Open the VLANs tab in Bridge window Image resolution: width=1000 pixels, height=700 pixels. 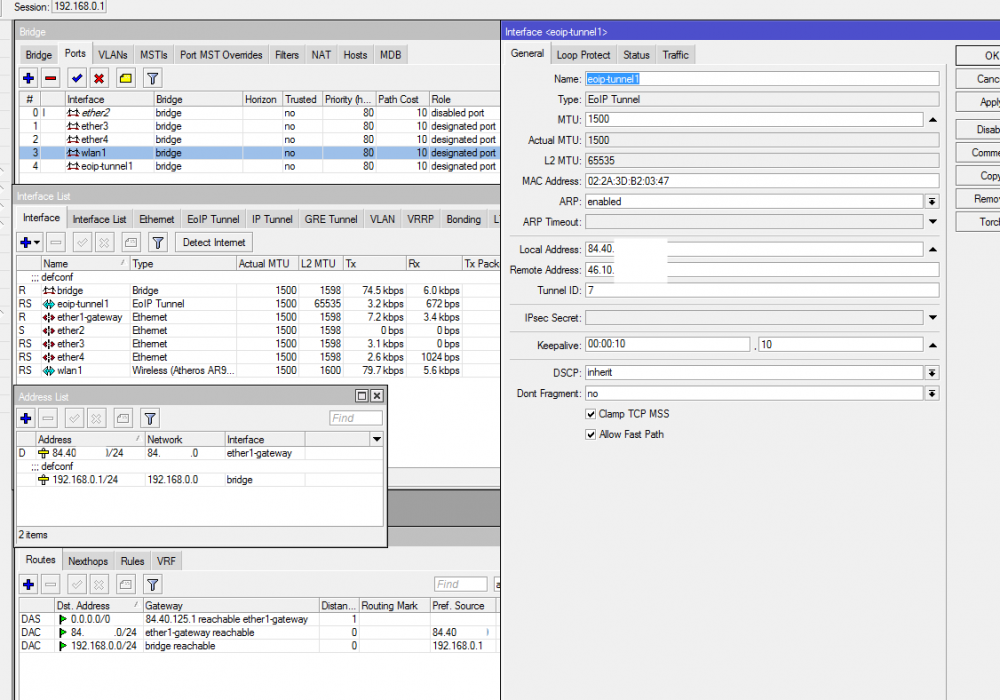click(x=112, y=54)
